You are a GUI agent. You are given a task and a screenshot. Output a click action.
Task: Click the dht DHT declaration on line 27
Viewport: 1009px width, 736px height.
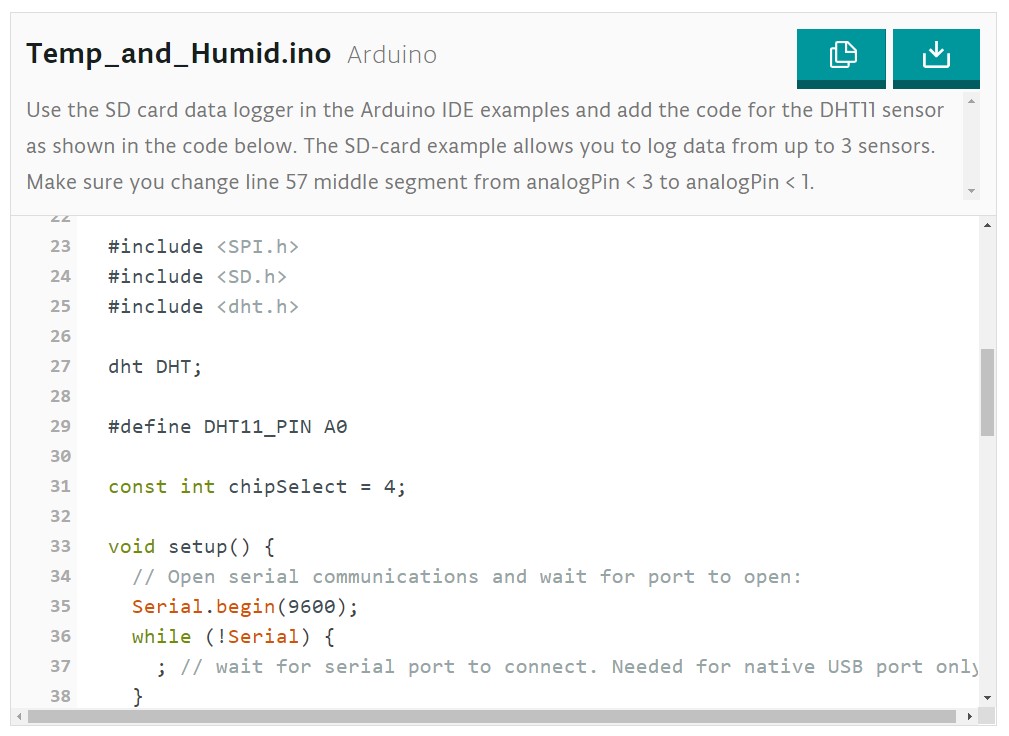click(152, 366)
